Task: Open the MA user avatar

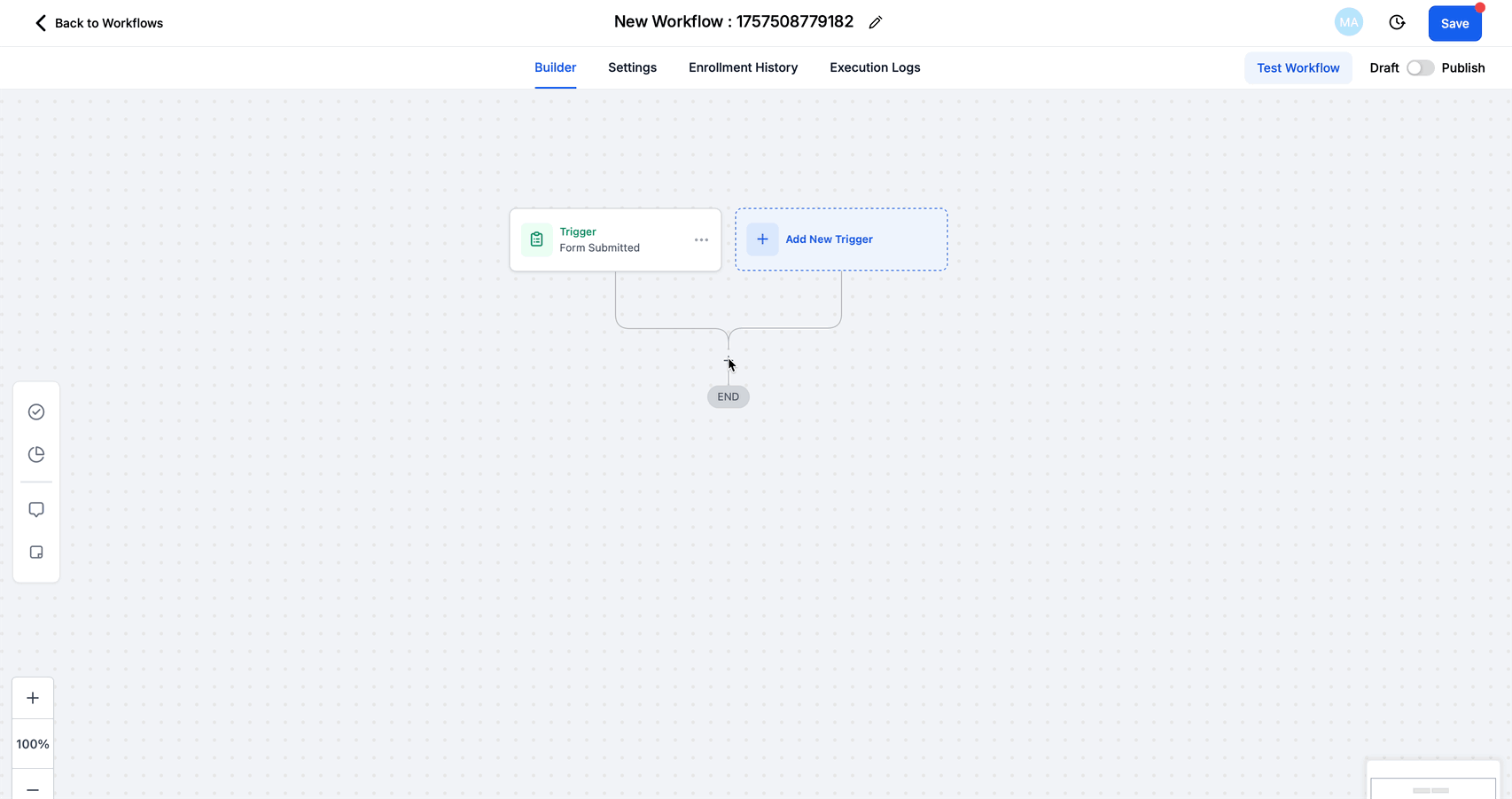Action: pos(1348,21)
